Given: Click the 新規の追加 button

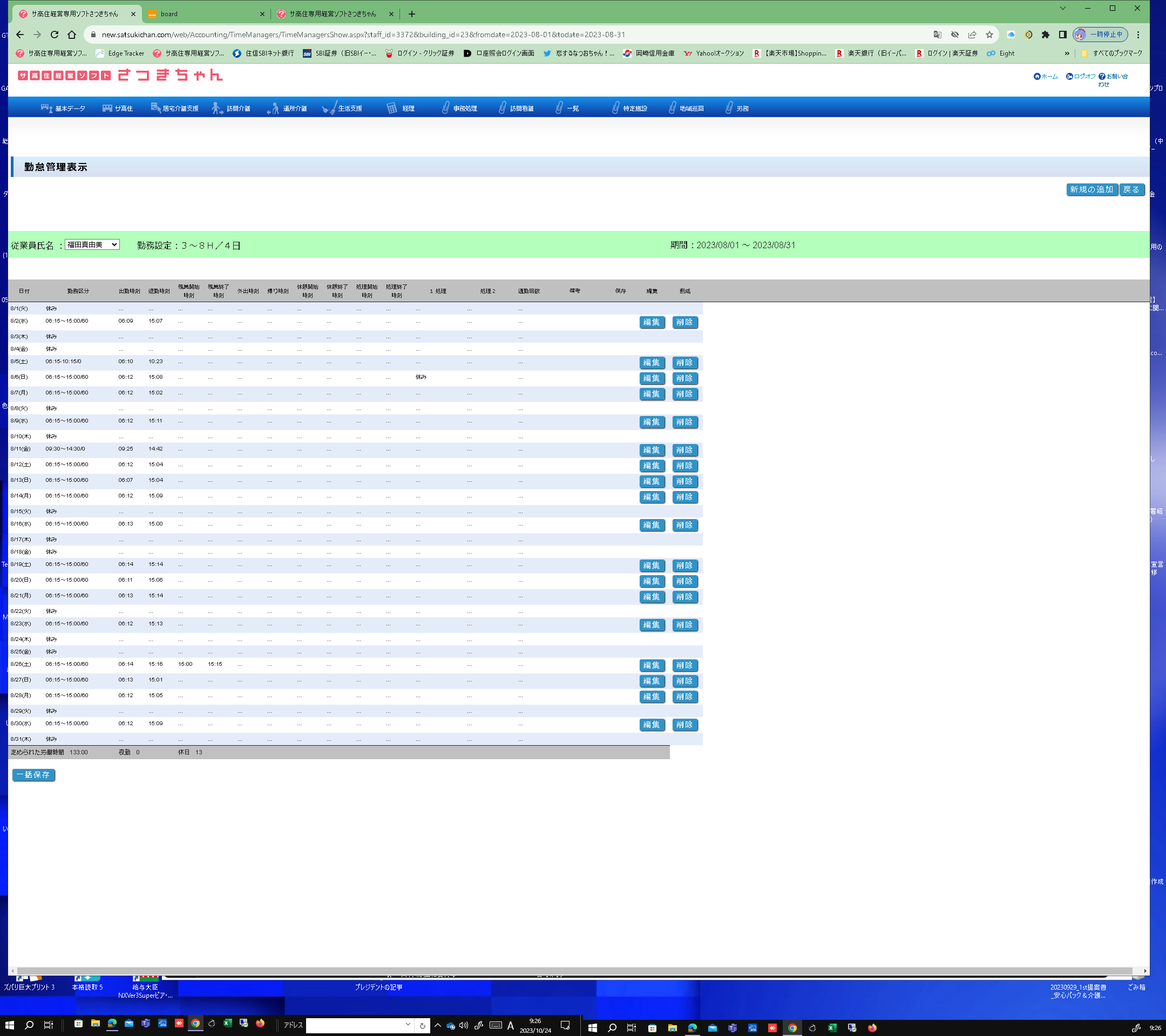Looking at the screenshot, I should pyautogui.click(x=1092, y=190).
